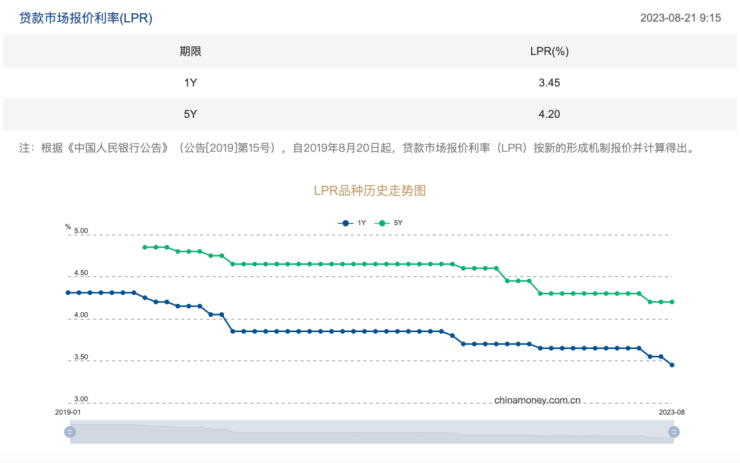Click the left handle of the range slider
The height and width of the screenshot is (463, 740).
click(x=70, y=432)
